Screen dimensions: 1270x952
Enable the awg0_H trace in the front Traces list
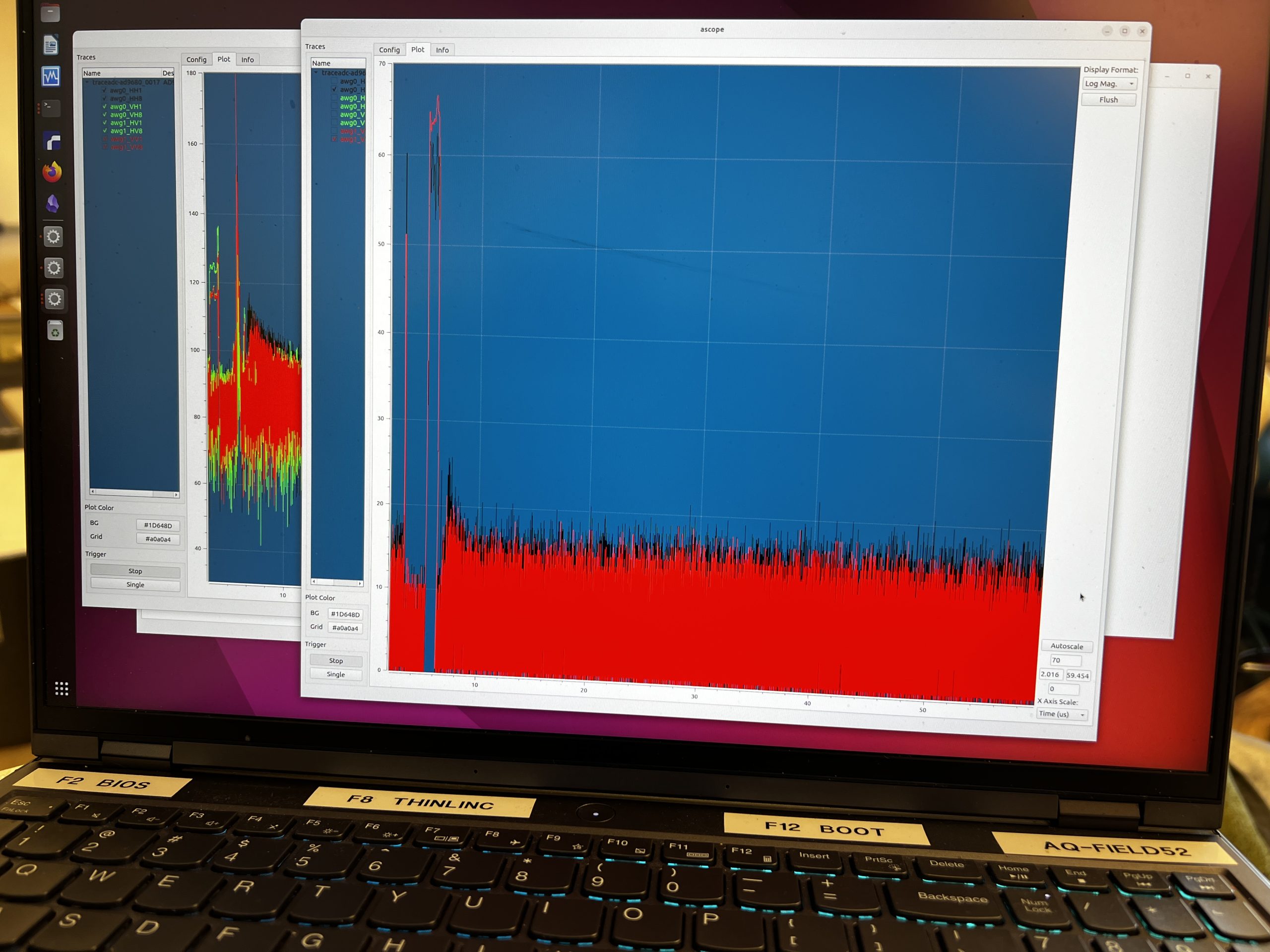click(x=334, y=81)
